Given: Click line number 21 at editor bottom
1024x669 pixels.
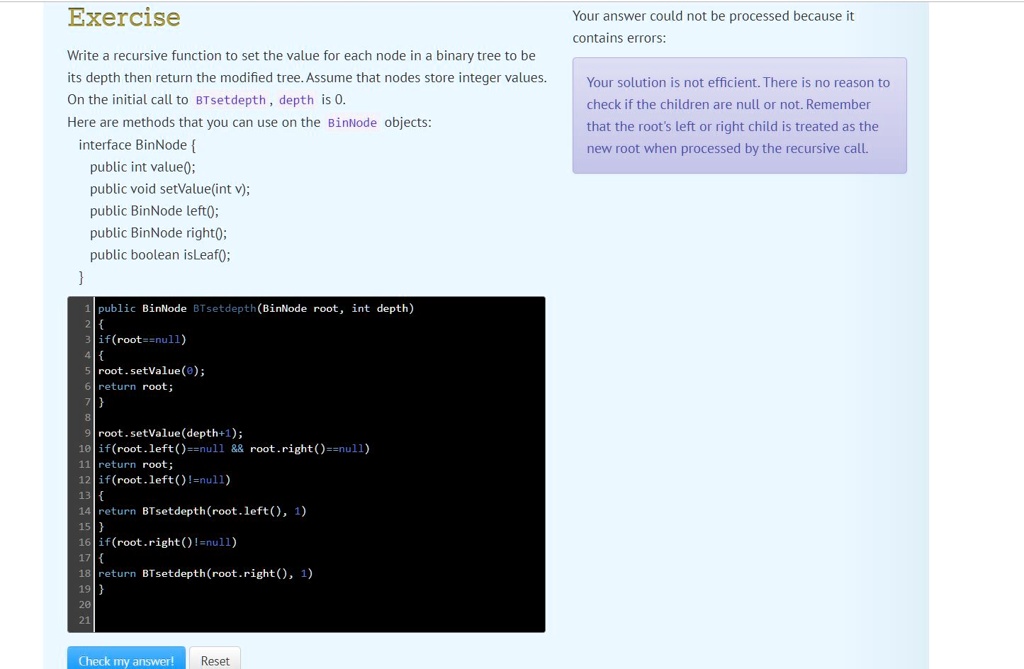Looking at the screenshot, I should [84, 620].
